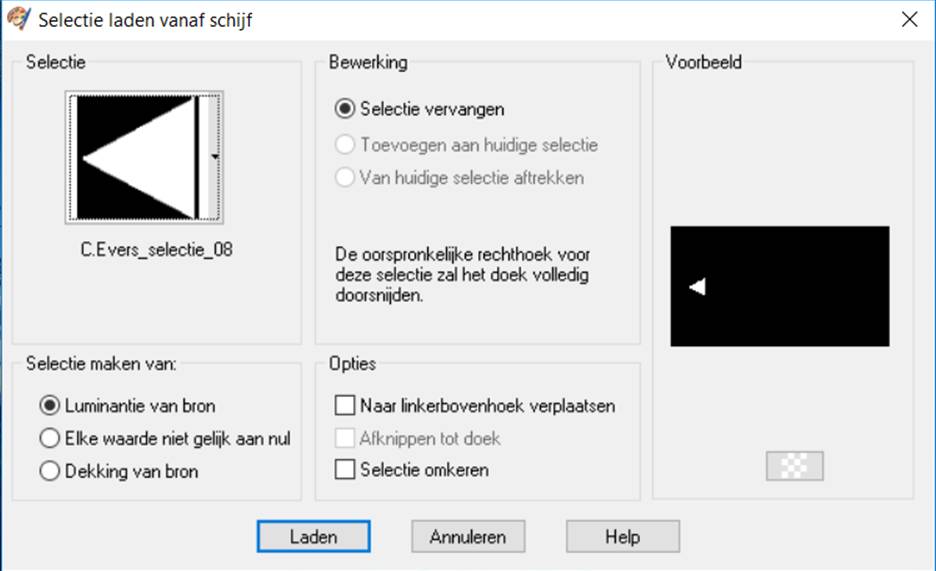Choose 'Toevoegen aan huidige selectie' option
The width and height of the screenshot is (936, 571).
(x=345, y=145)
